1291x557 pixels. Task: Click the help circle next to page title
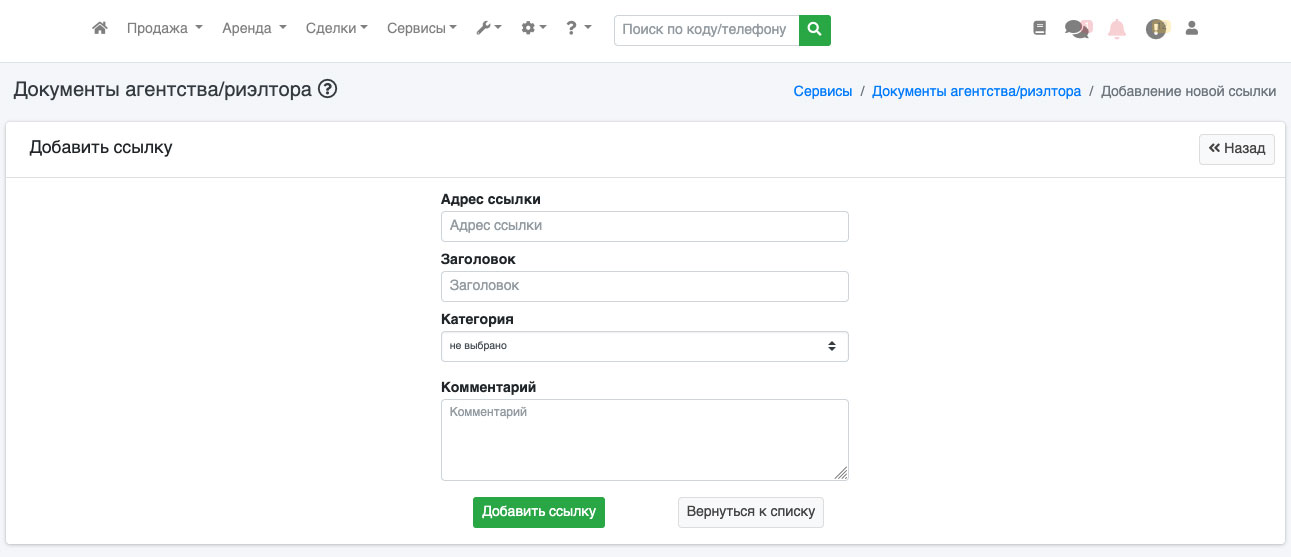(x=327, y=90)
